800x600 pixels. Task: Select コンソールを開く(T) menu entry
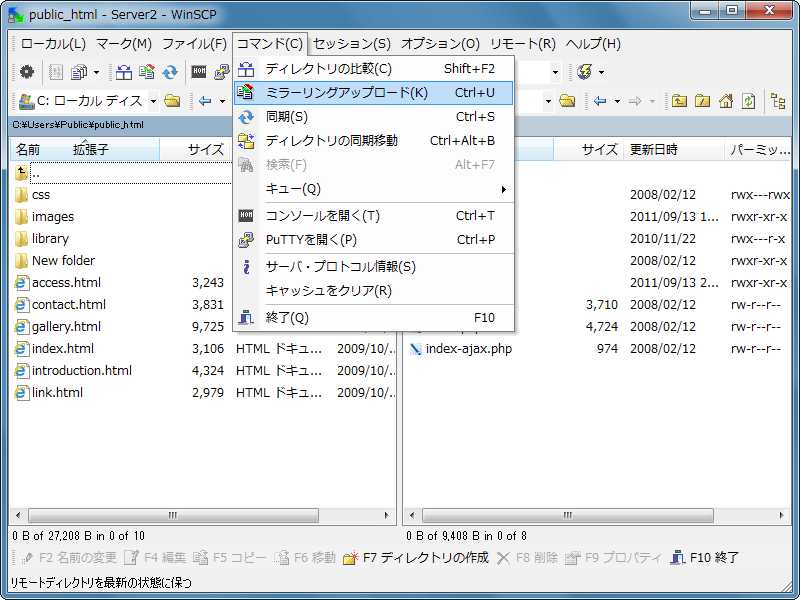pyautogui.click(x=373, y=215)
